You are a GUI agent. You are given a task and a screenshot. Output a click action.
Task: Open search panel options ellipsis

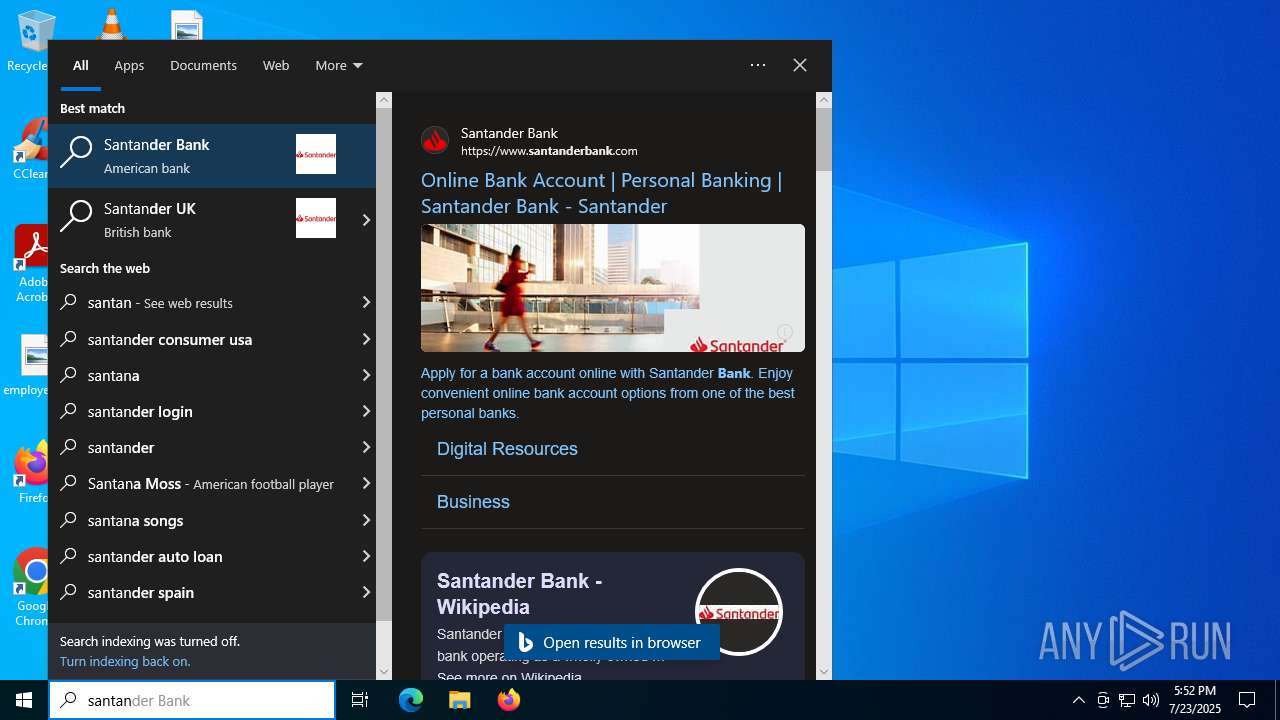(758, 65)
